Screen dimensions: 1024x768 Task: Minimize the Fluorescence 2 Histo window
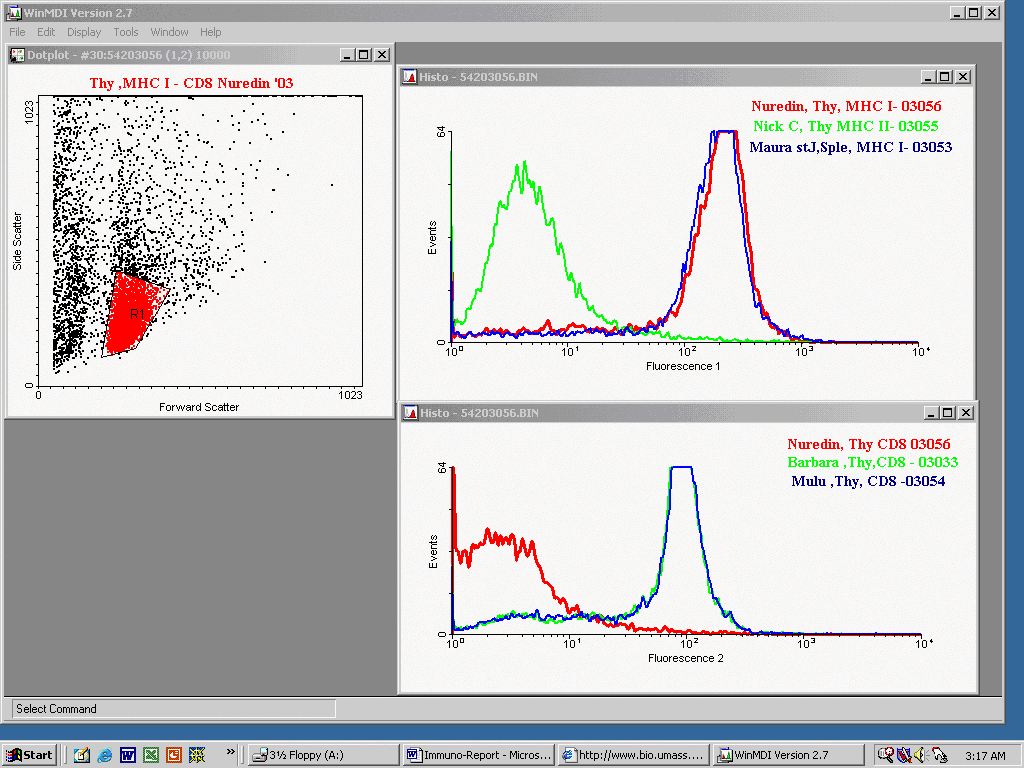929,412
